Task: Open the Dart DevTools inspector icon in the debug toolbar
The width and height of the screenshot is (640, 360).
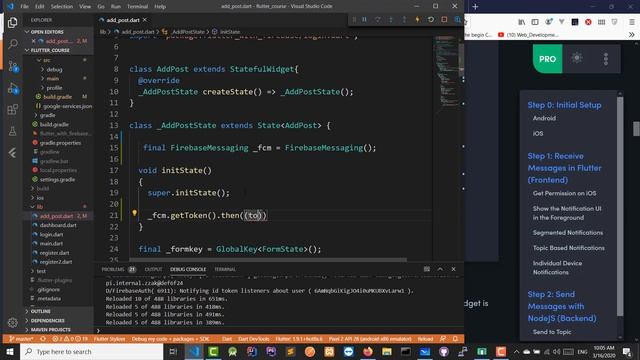Action: (x=458, y=20)
